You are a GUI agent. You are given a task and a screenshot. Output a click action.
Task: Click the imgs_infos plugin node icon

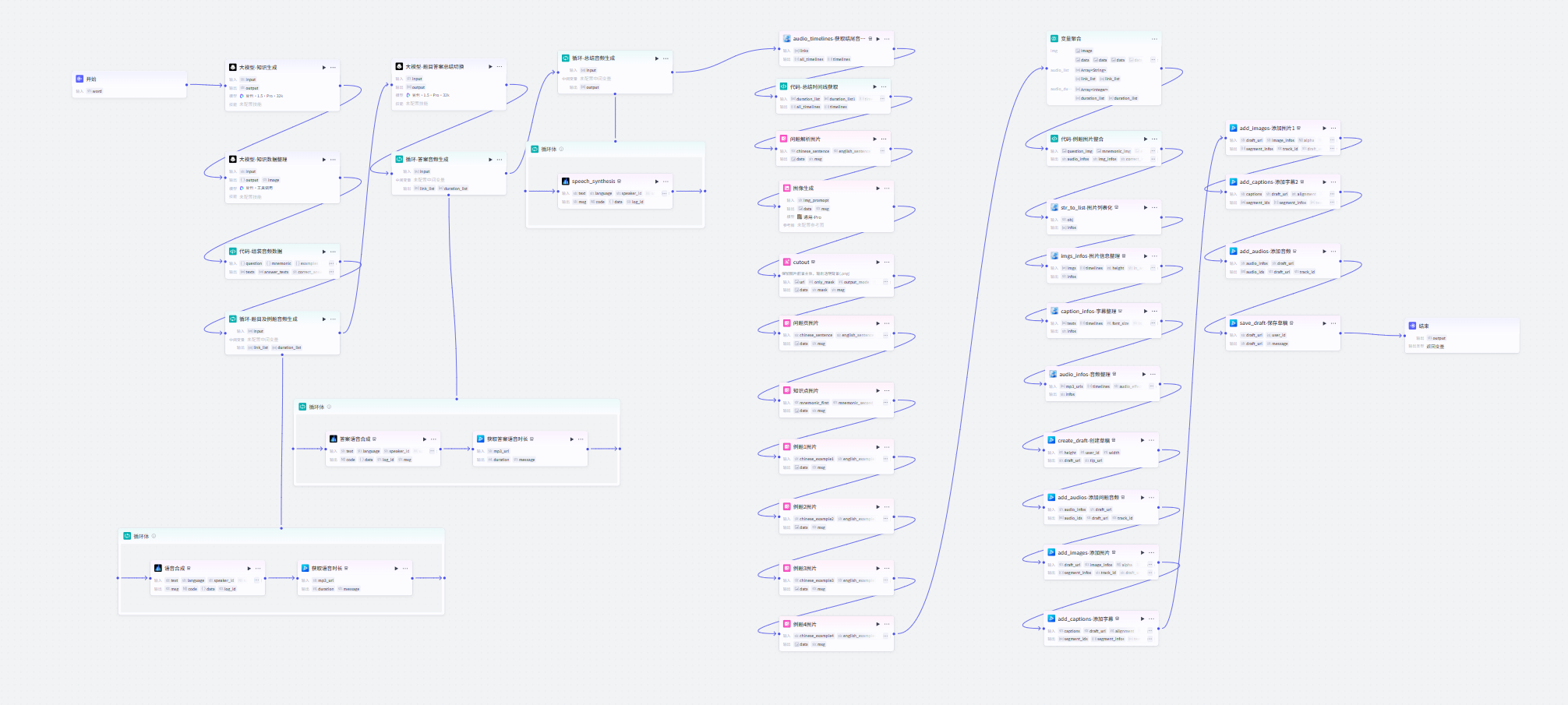pos(1054,256)
